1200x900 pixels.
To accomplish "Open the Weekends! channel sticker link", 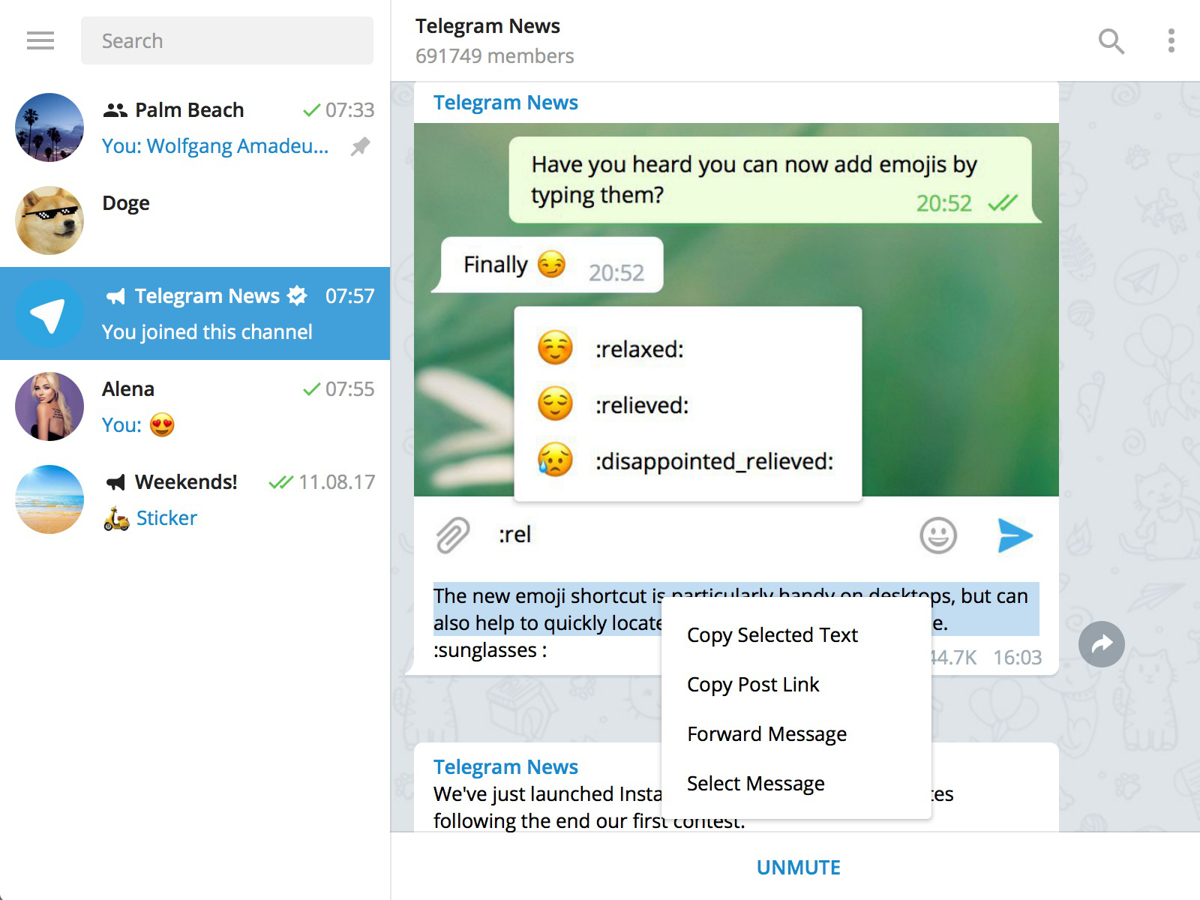I will pyautogui.click(x=166, y=518).
